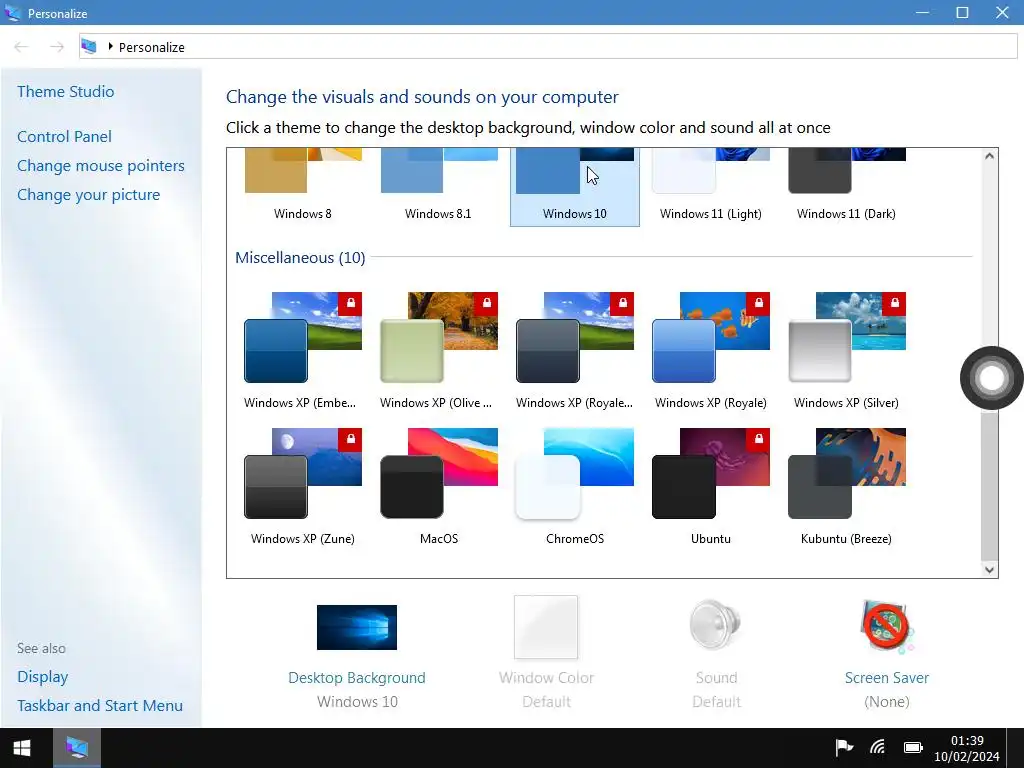
Task: Click the red lock badge on Windows XP (Silver)
Action: pyautogui.click(x=894, y=304)
